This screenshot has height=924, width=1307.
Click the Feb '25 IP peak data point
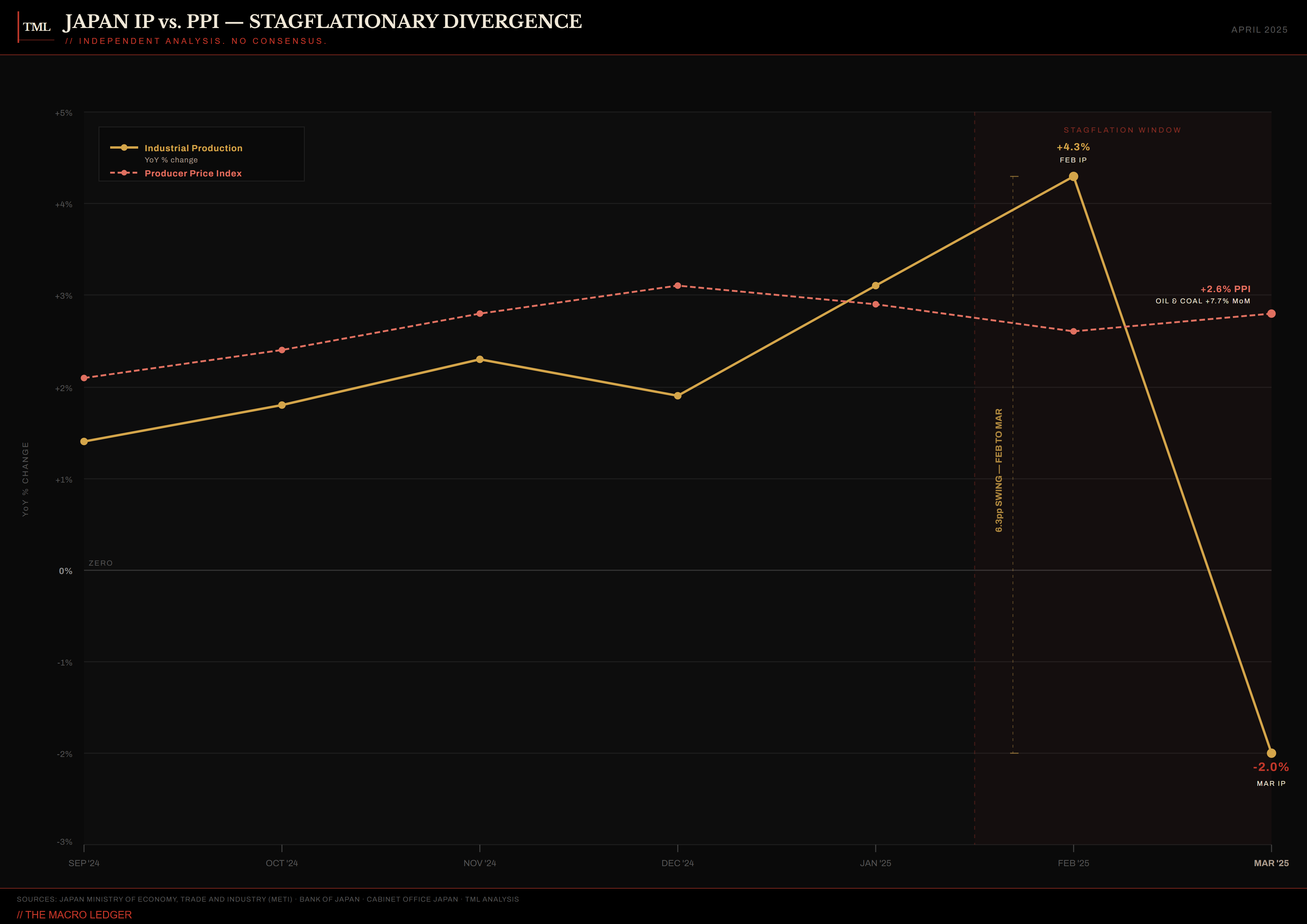[x=1073, y=176]
